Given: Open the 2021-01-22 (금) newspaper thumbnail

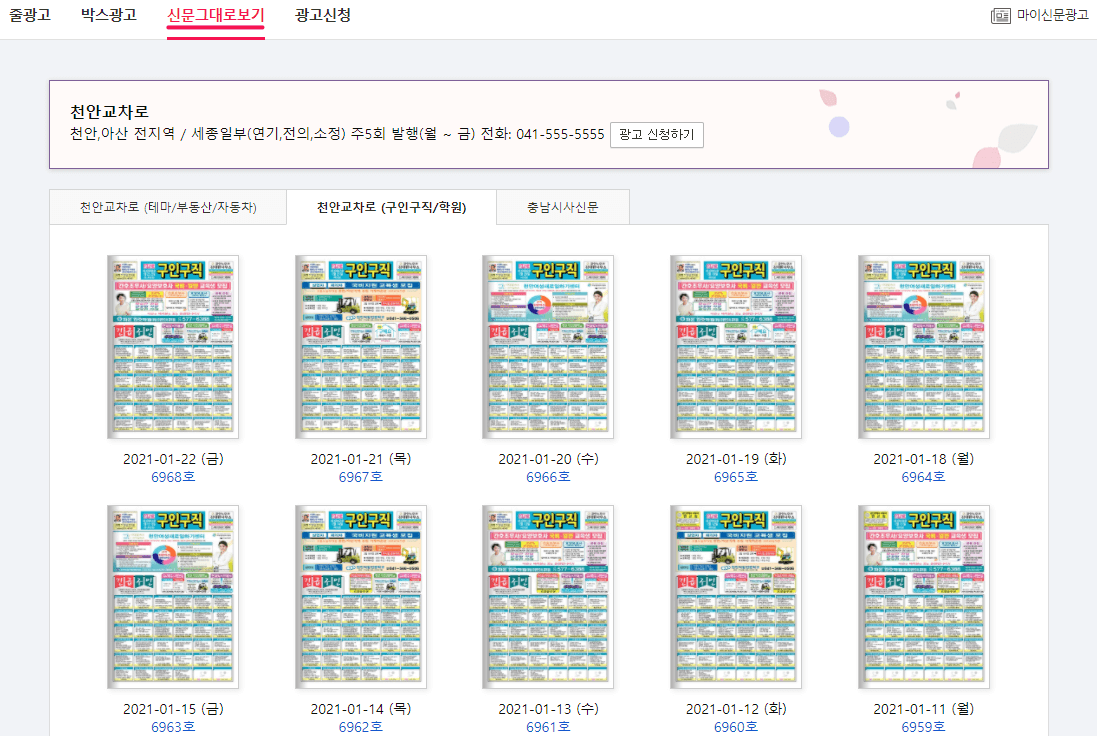Looking at the screenshot, I should click(x=173, y=347).
